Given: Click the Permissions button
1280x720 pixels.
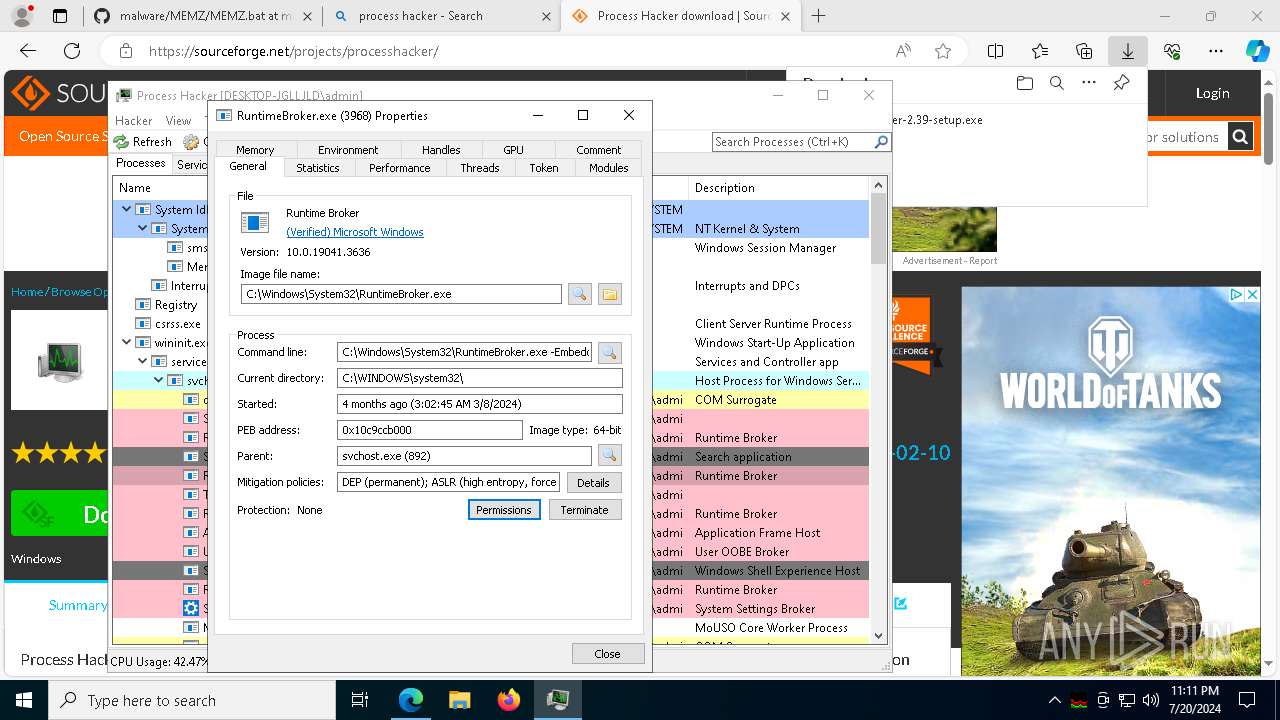Looking at the screenshot, I should coord(504,510).
